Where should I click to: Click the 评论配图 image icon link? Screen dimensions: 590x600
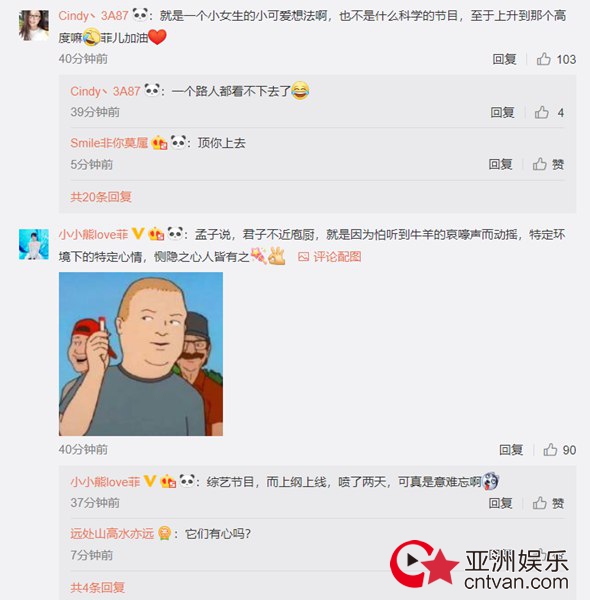coord(329,257)
